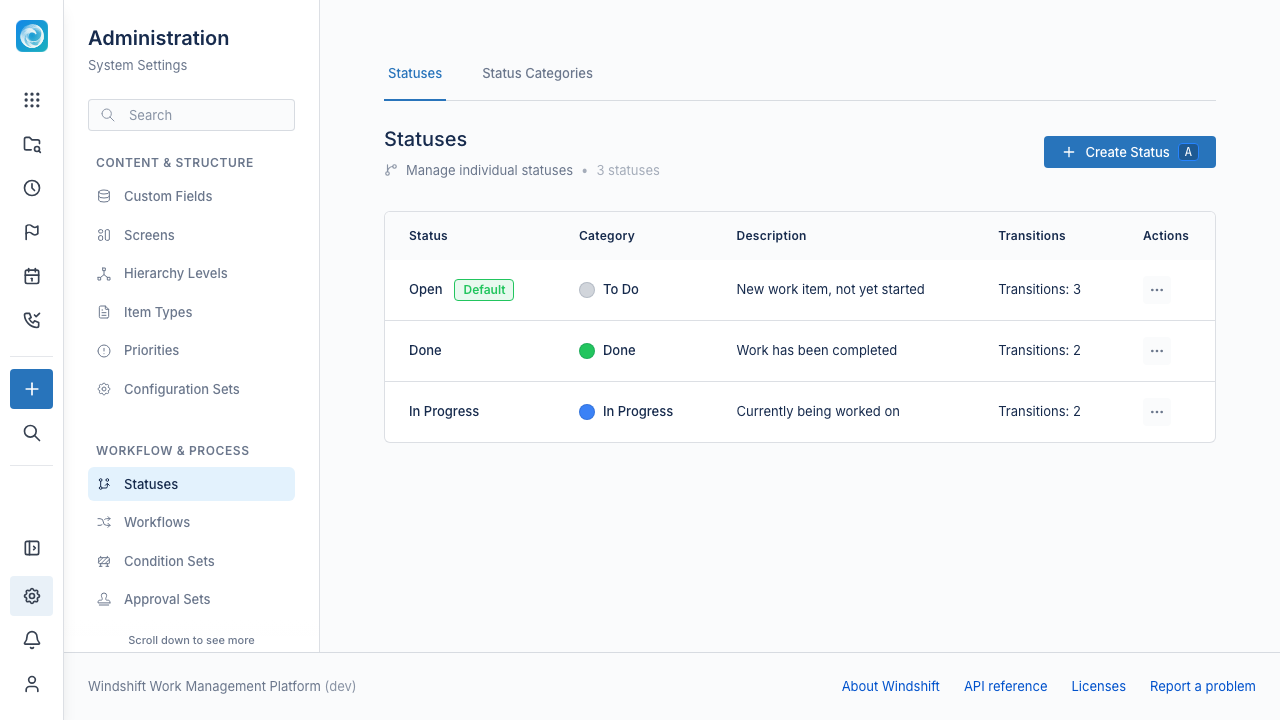Open the clock history icon
1280x720 pixels.
click(32, 188)
